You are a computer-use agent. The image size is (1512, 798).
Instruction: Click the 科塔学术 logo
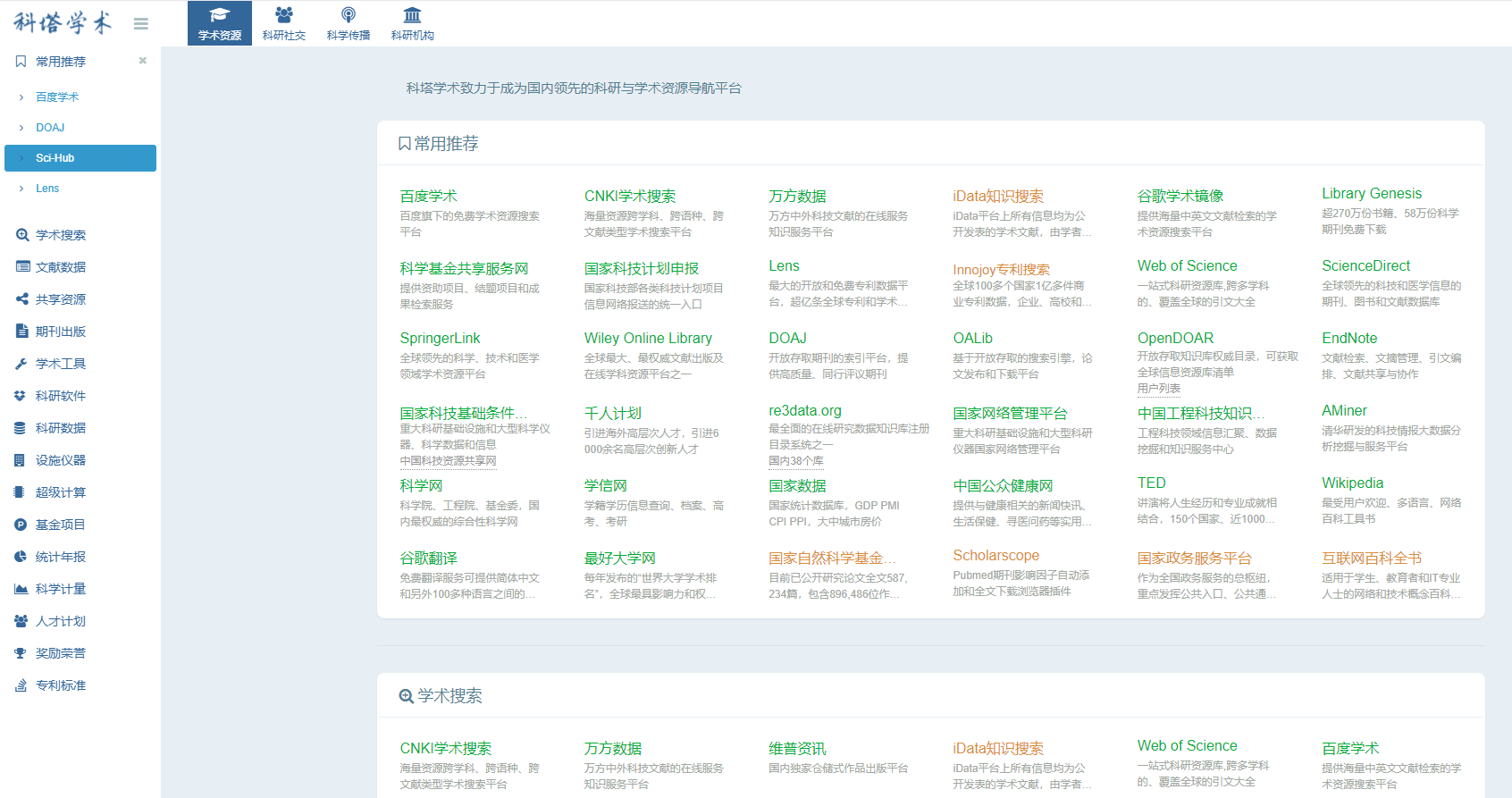(x=63, y=23)
